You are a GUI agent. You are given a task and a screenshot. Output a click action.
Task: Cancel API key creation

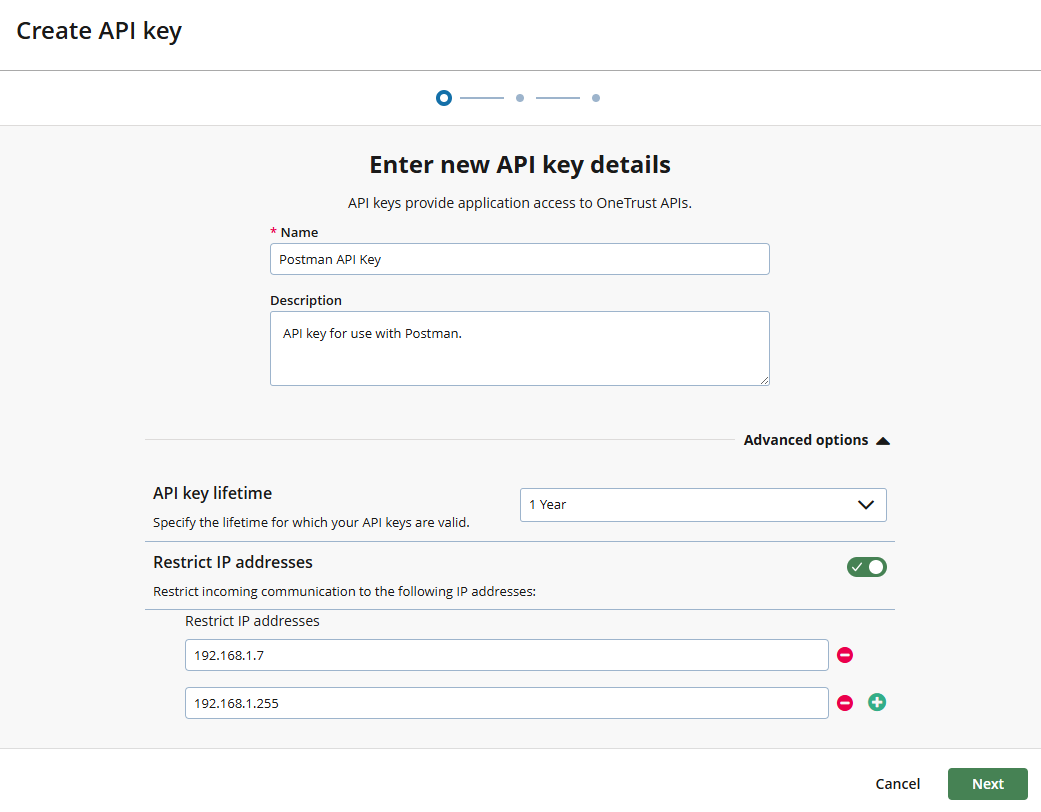pos(897,784)
